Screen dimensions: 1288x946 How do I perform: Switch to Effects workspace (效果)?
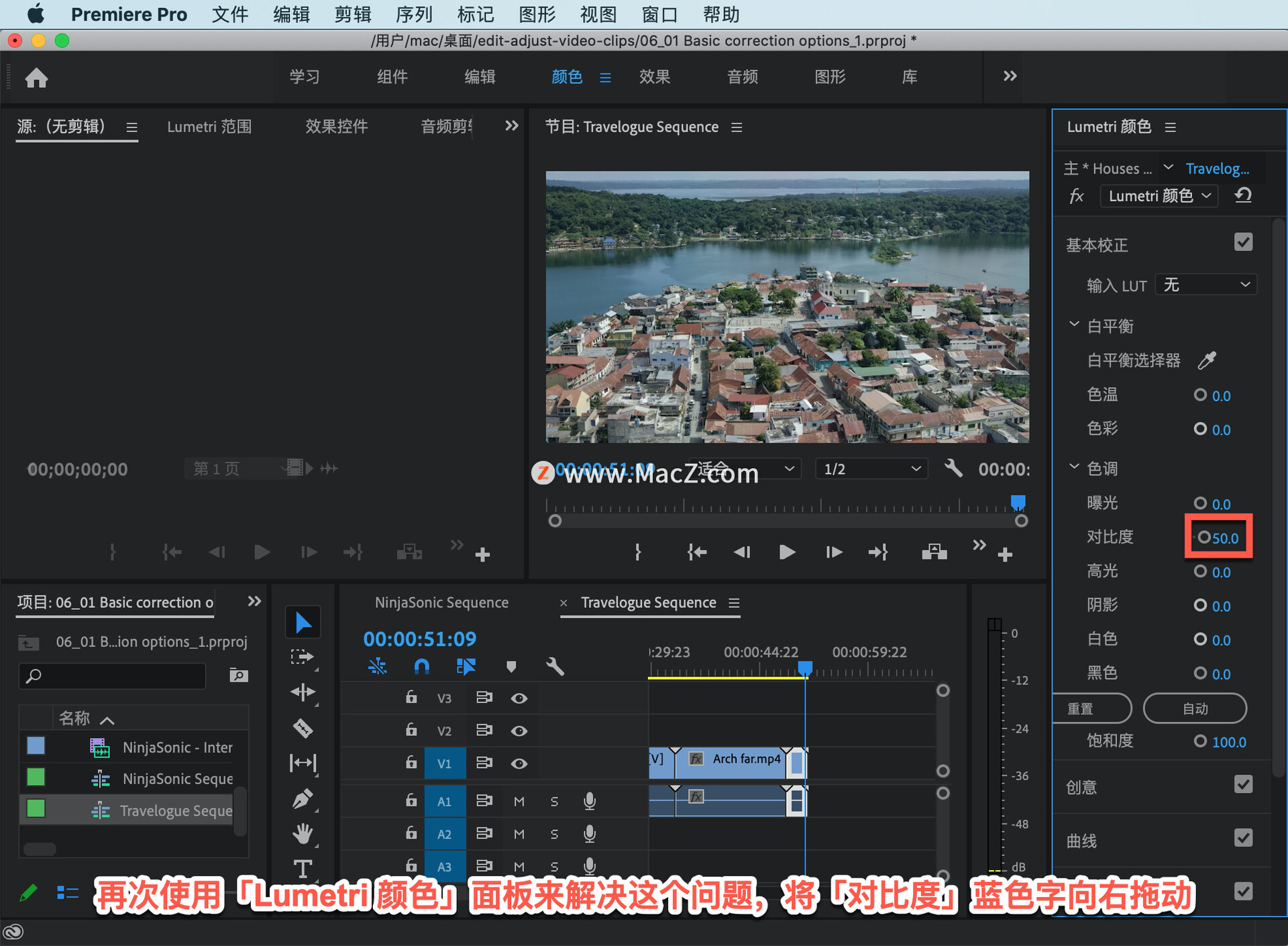pyautogui.click(x=655, y=76)
